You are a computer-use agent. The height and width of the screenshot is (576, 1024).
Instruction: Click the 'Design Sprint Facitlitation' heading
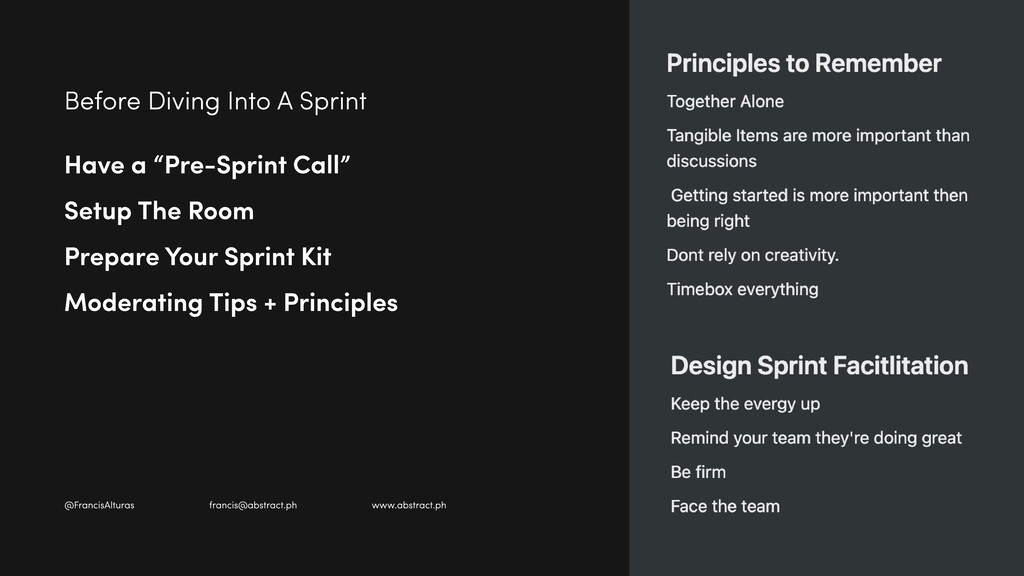(819, 366)
